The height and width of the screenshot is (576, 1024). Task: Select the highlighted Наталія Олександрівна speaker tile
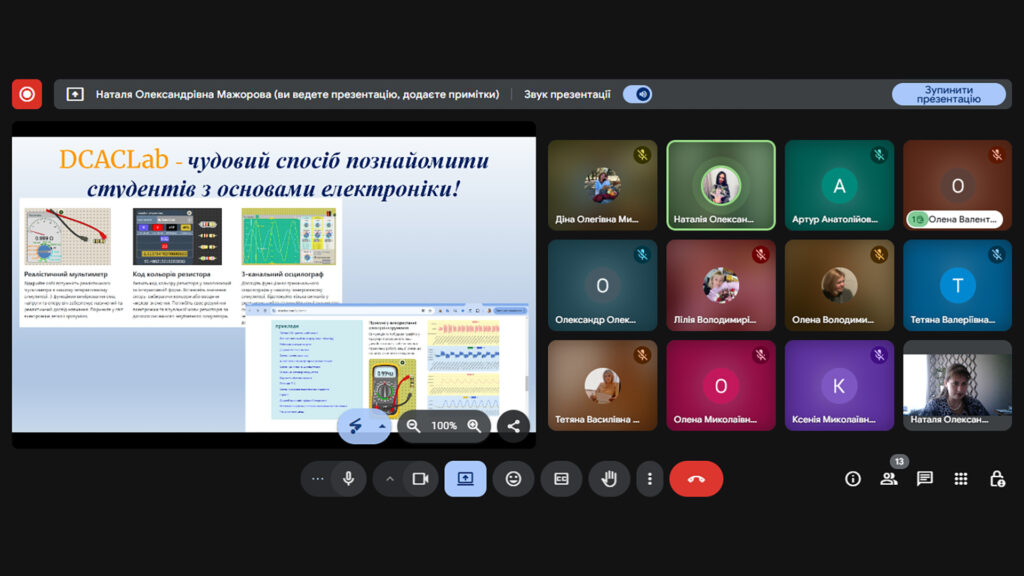(721, 185)
